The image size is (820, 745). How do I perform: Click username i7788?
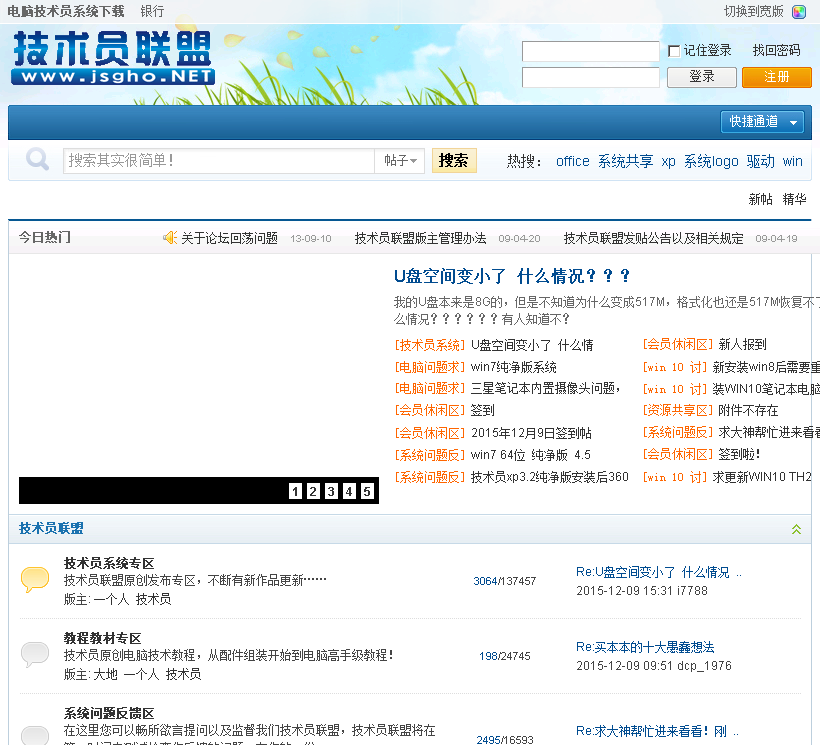click(x=692, y=591)
